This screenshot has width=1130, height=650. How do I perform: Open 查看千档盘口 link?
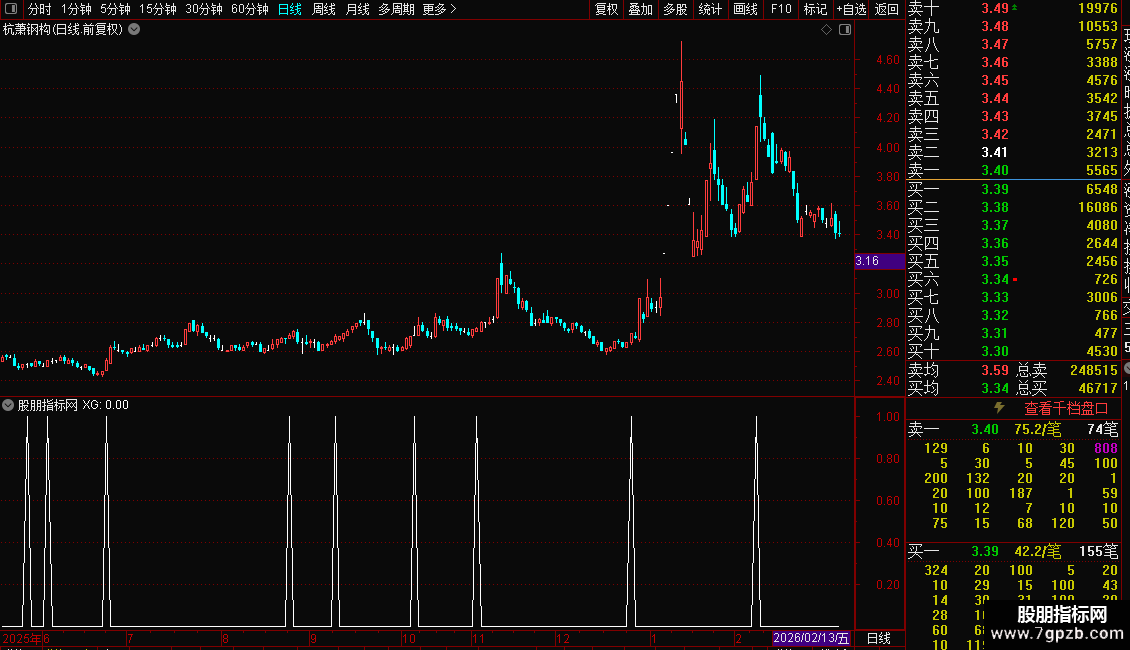click(x=1066, y=409)
